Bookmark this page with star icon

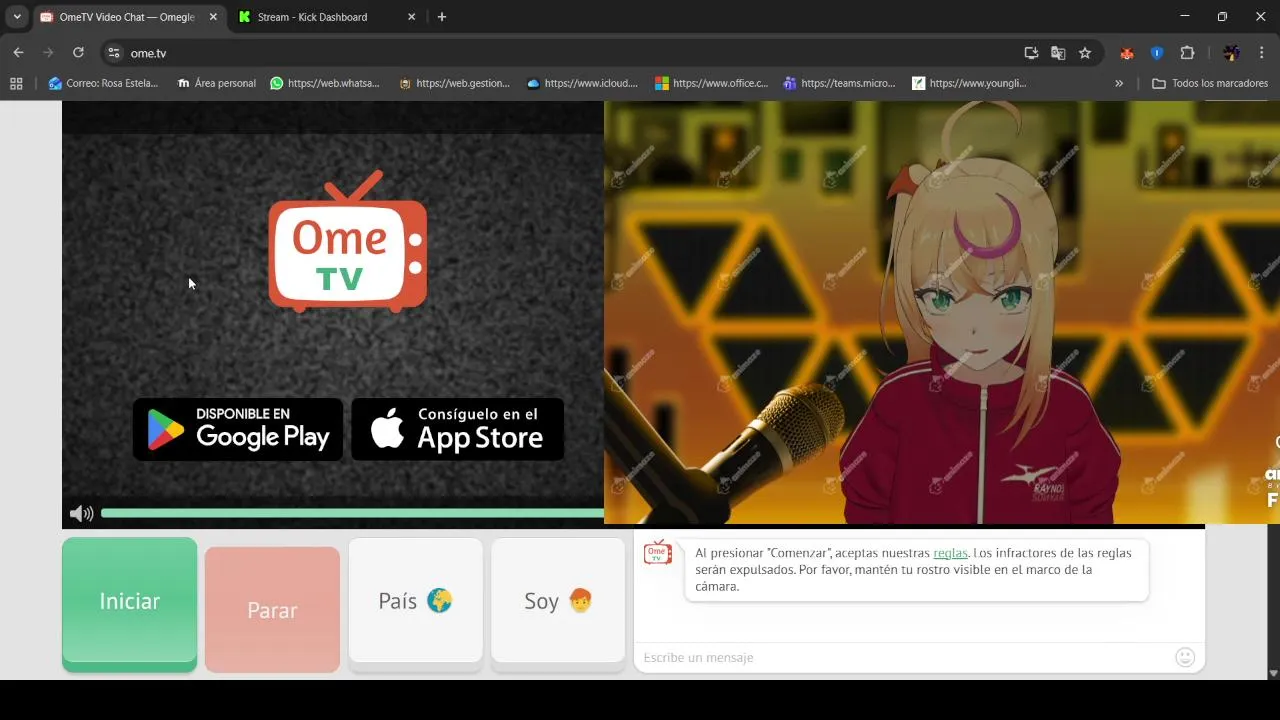pos(1085,53)
